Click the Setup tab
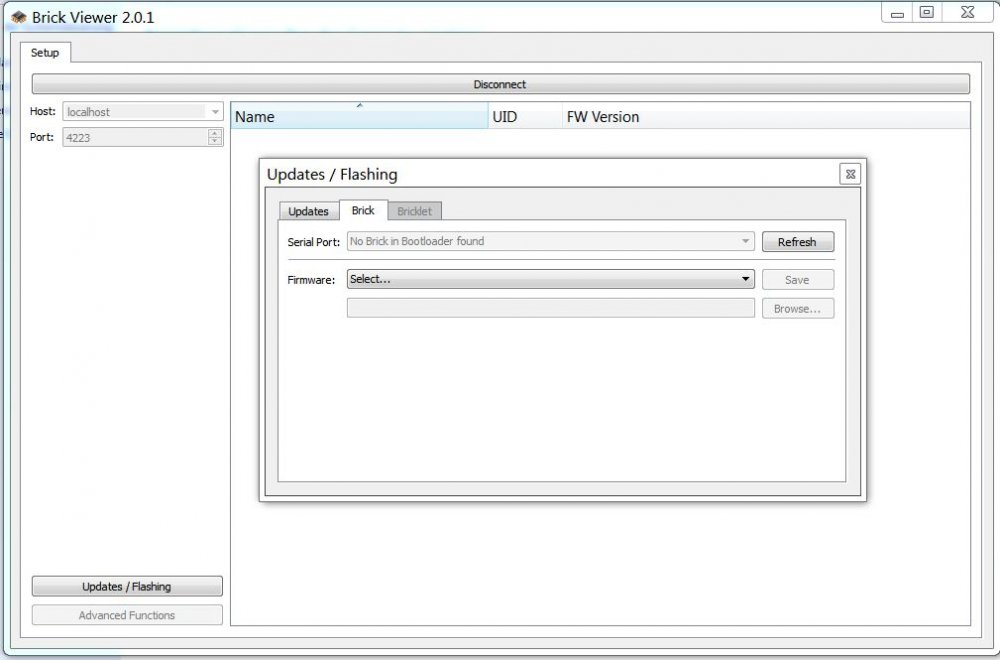The image size is (1000, 660). point(44,52)
